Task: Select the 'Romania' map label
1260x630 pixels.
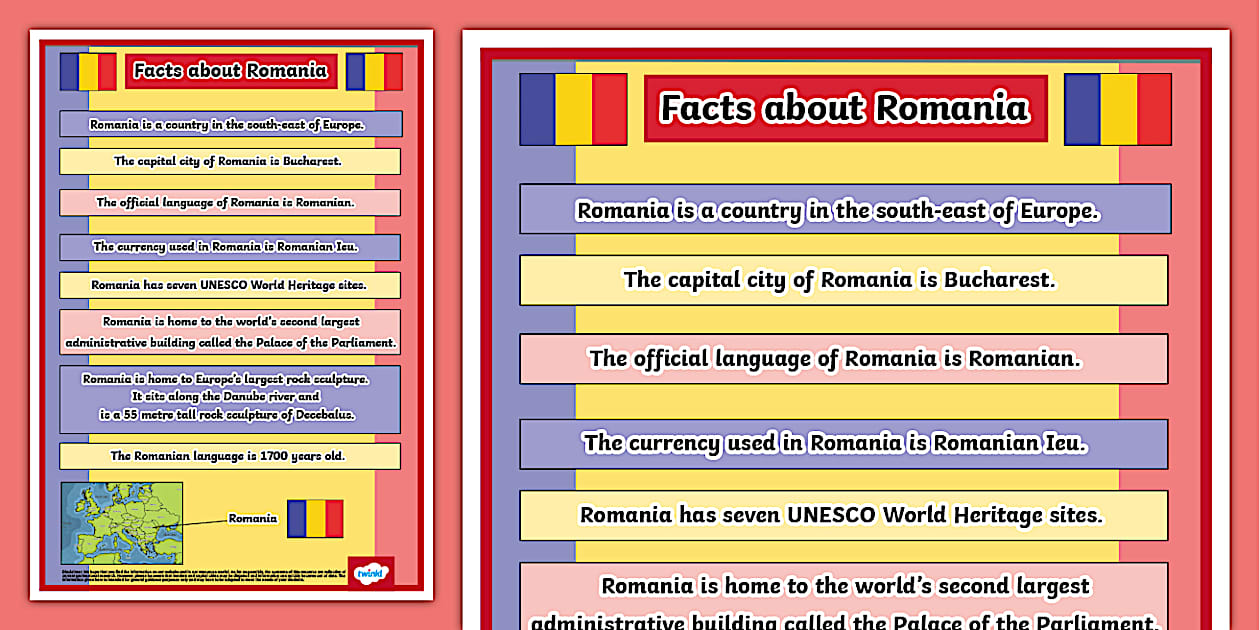Action: [253, 518]
